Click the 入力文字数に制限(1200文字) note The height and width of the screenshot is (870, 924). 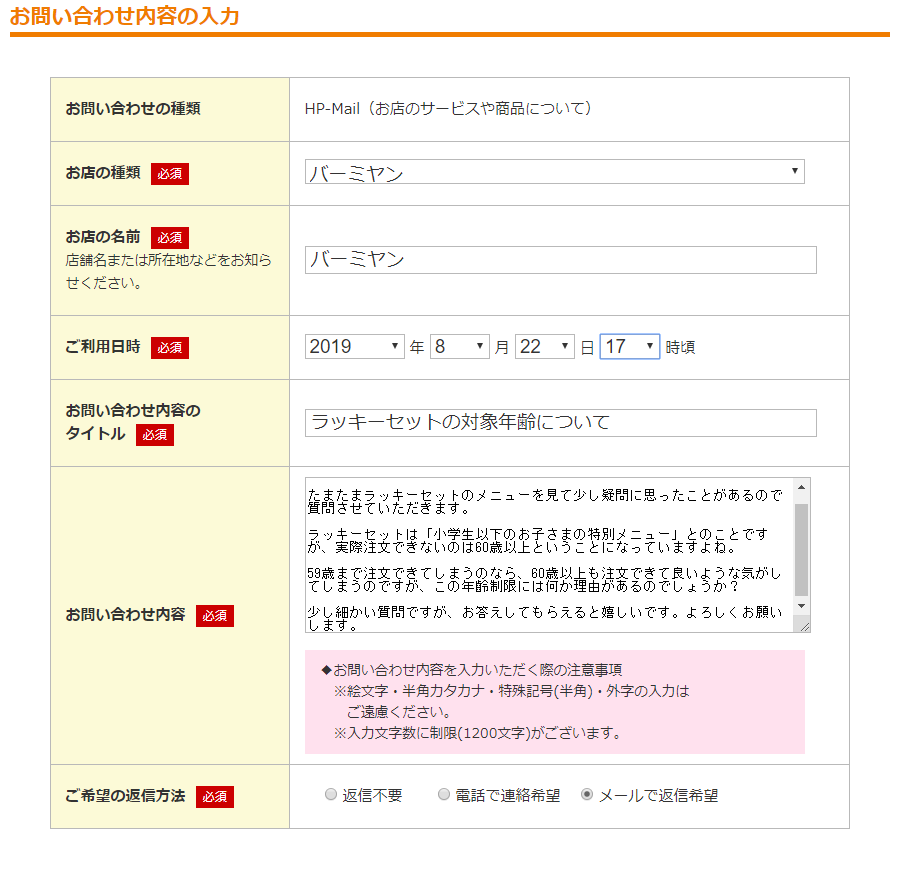tap(478, 733)
